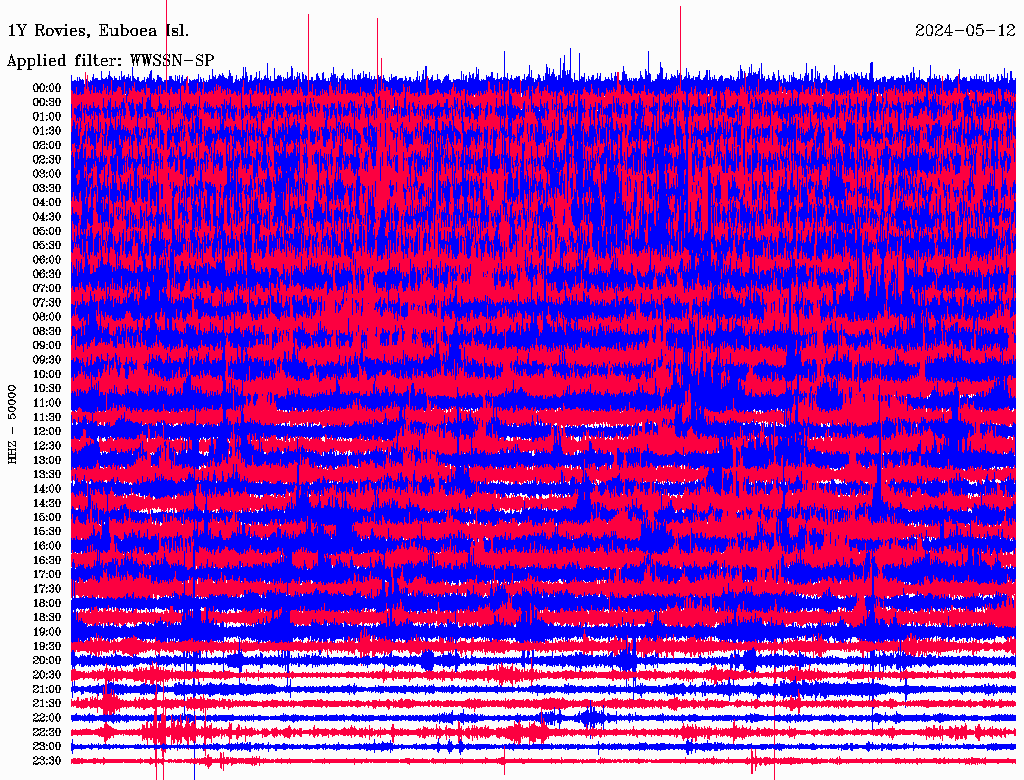Viewport: 1024px width, 780px height.
Task: Select the 20:00 time label
Action: coord(47,661)
